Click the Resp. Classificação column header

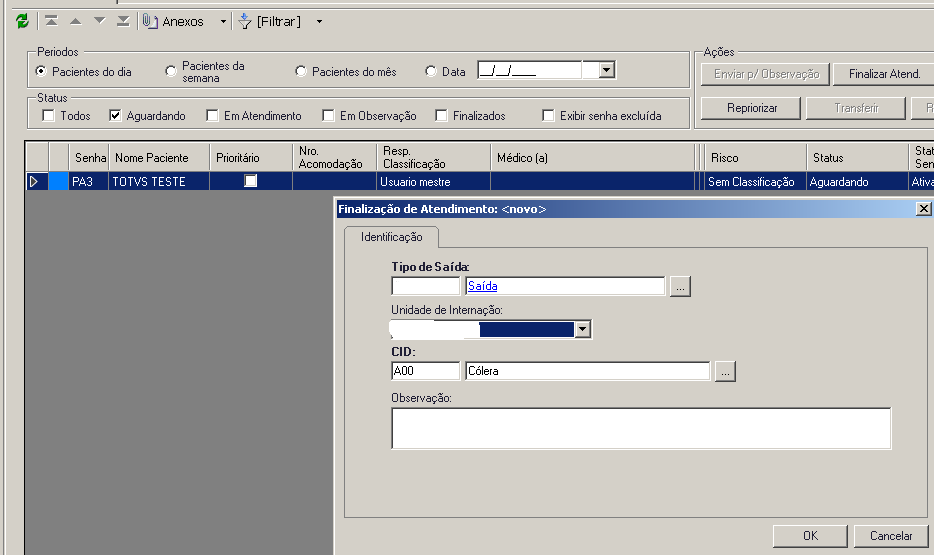(434, 158)
